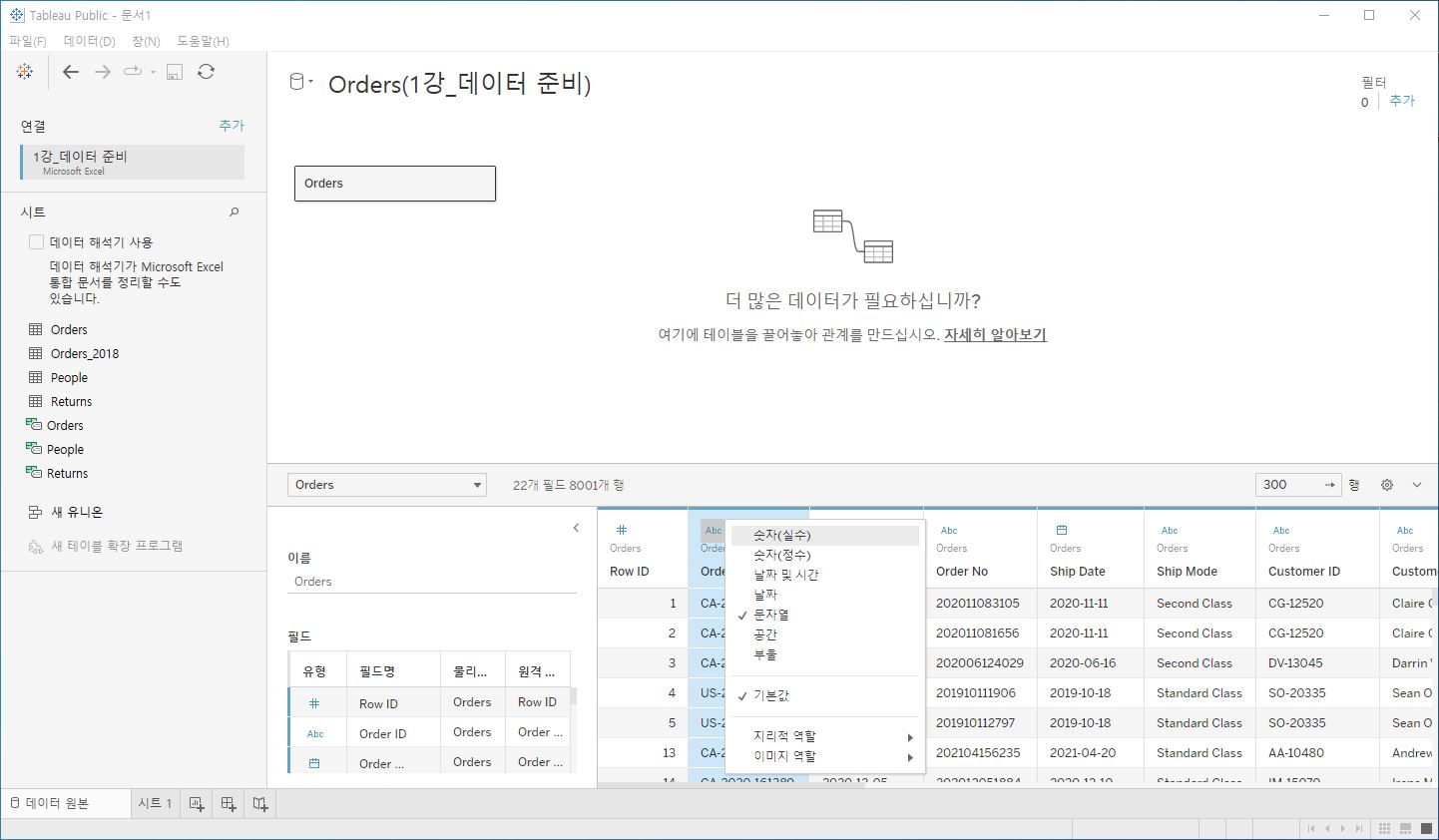Click the Abc type icon of Order ID
The image size is (1439, 840).
coord(713,530)
